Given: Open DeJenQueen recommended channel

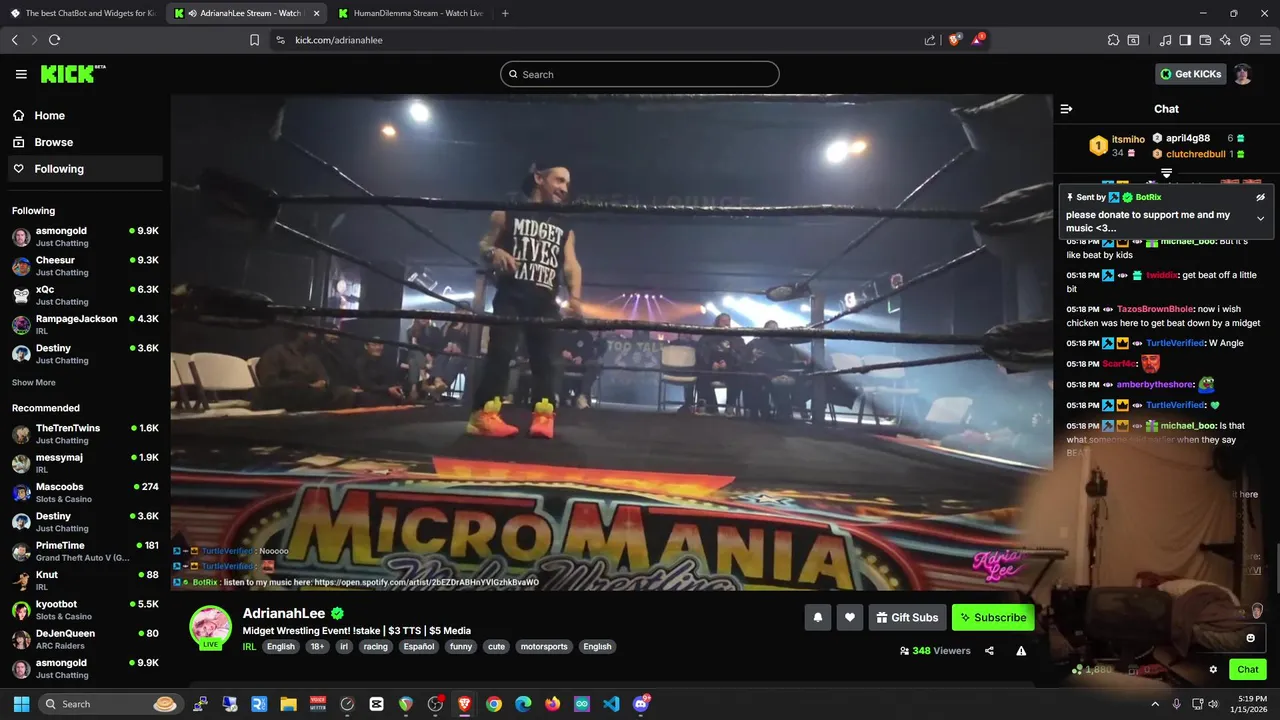Looking at the screenshot, I should click(x=86, y=639).
